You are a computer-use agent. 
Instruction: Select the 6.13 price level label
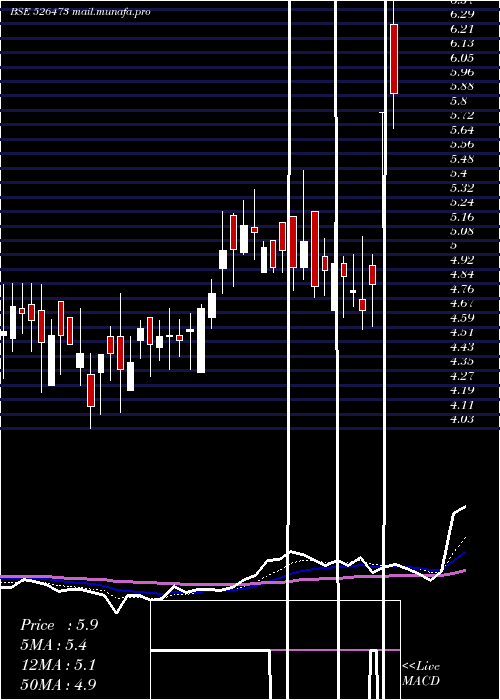pyautogui.click(x=462, y=43)
